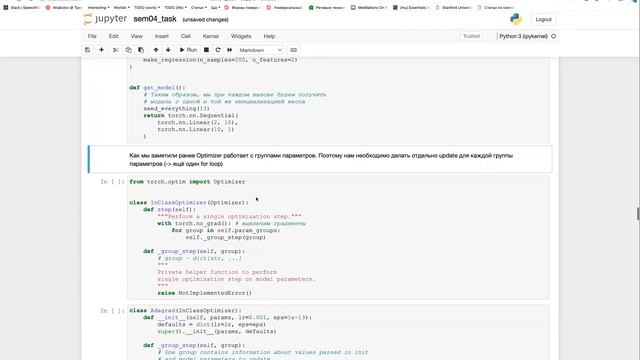Insert cell below with plus icon
The height and width of the screenshot is (360, 640).
pyautogui.click(x=102, y=50)
